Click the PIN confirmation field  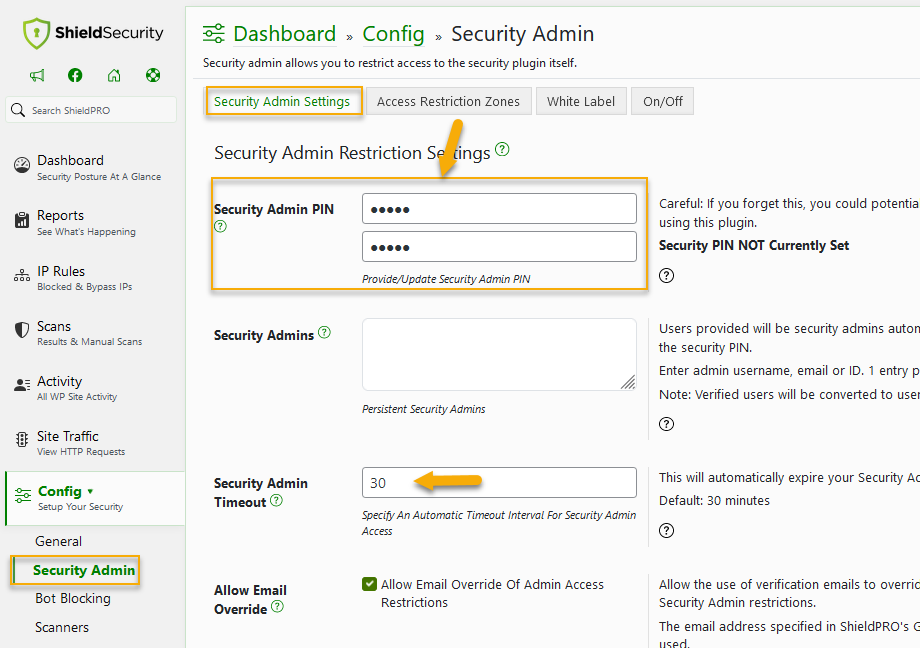[x=499, y=247]
